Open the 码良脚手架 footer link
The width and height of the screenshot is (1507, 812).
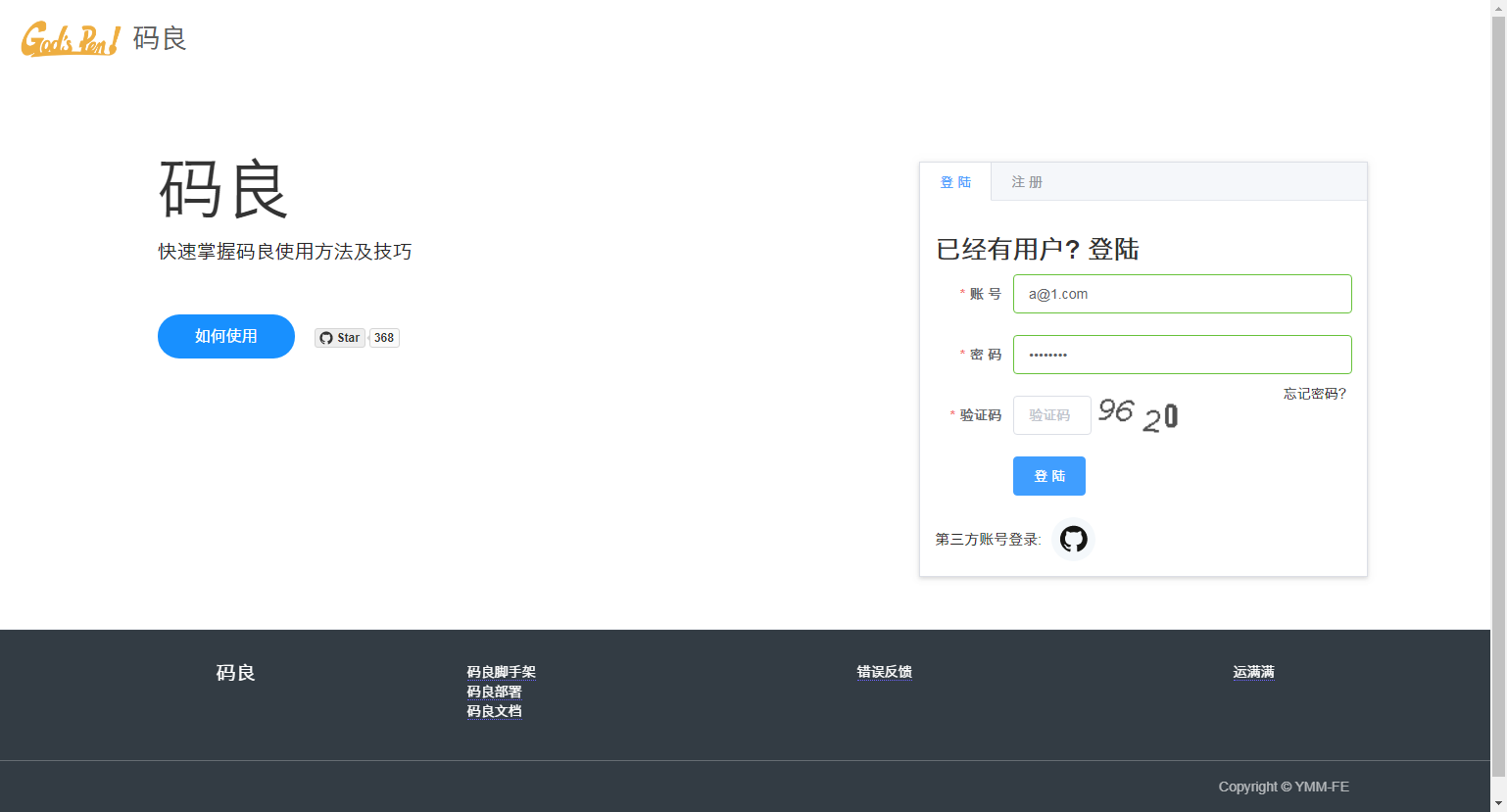pyautogui.click(x=502, y=672)
